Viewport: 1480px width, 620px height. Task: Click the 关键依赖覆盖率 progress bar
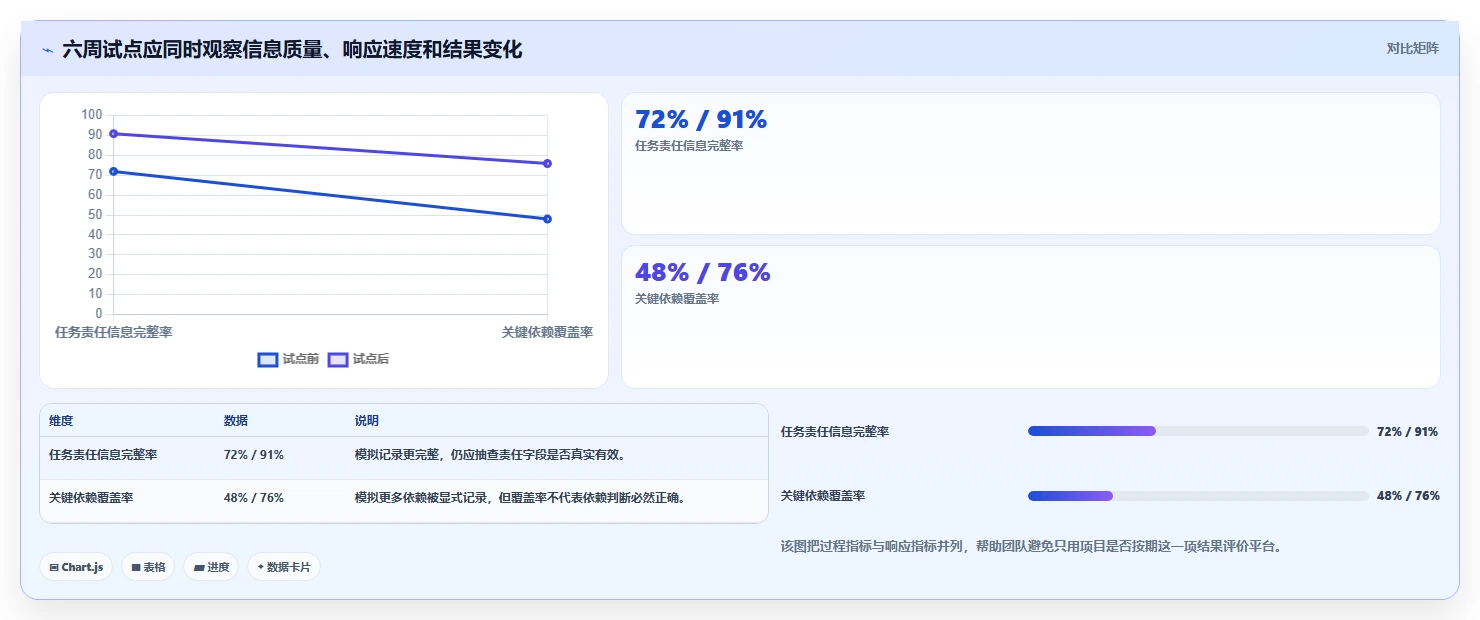[x=1198, y=496]
